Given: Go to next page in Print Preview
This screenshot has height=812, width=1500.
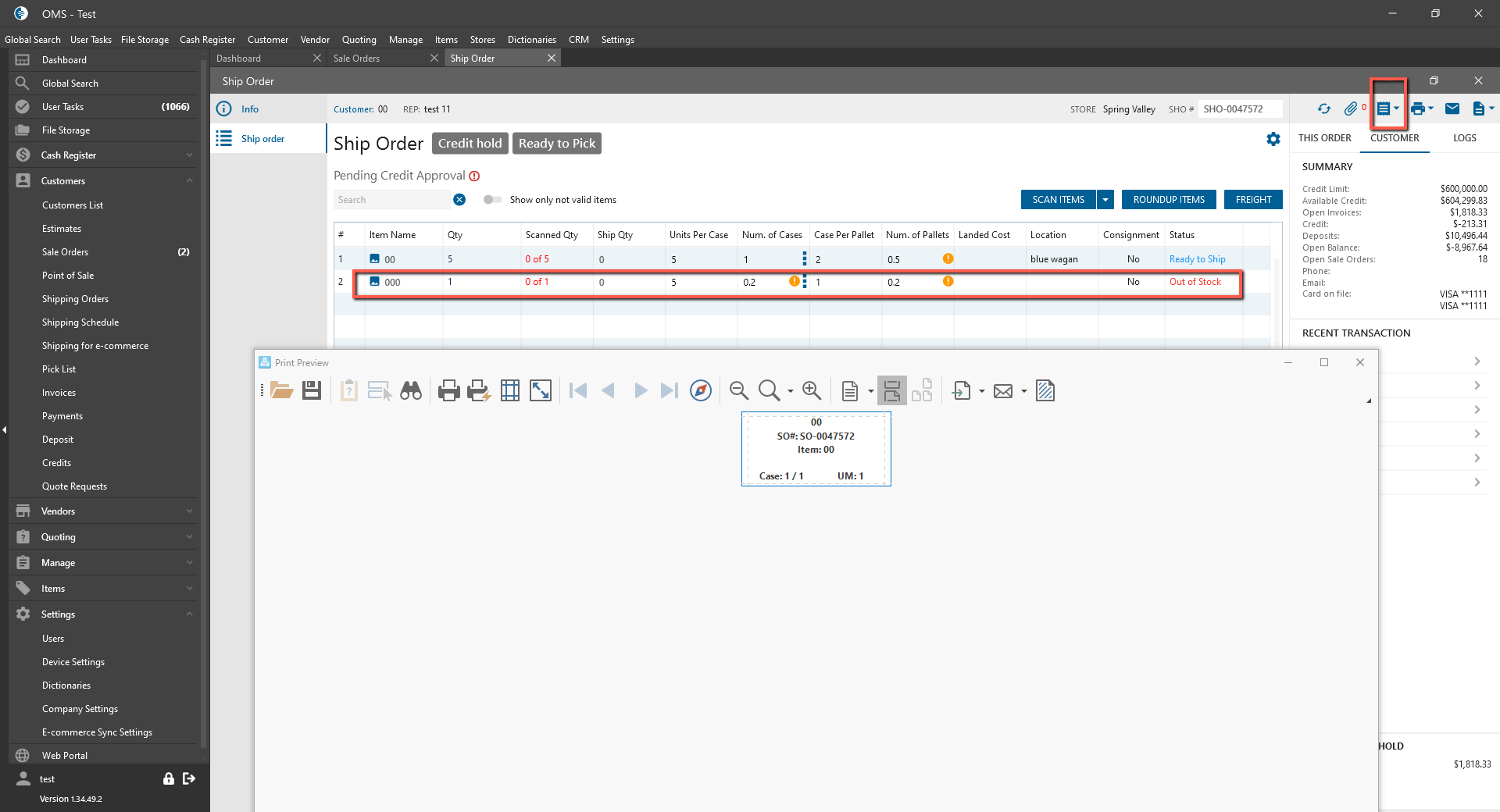Looking at the screenshot, I should (x=641, y=390).
